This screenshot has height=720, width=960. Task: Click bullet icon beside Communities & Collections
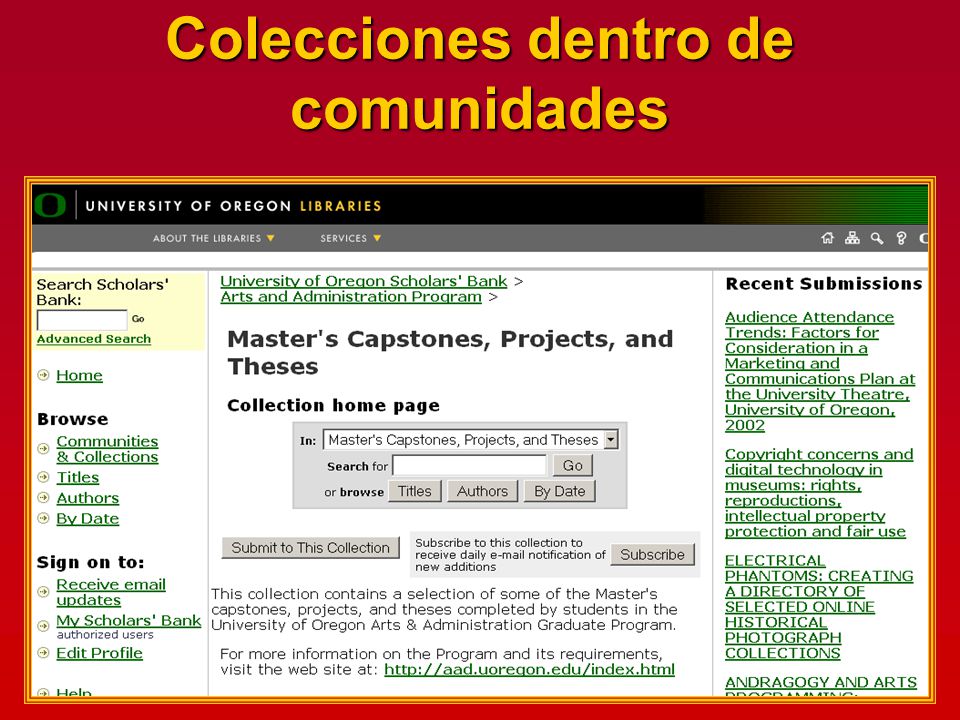43,448
